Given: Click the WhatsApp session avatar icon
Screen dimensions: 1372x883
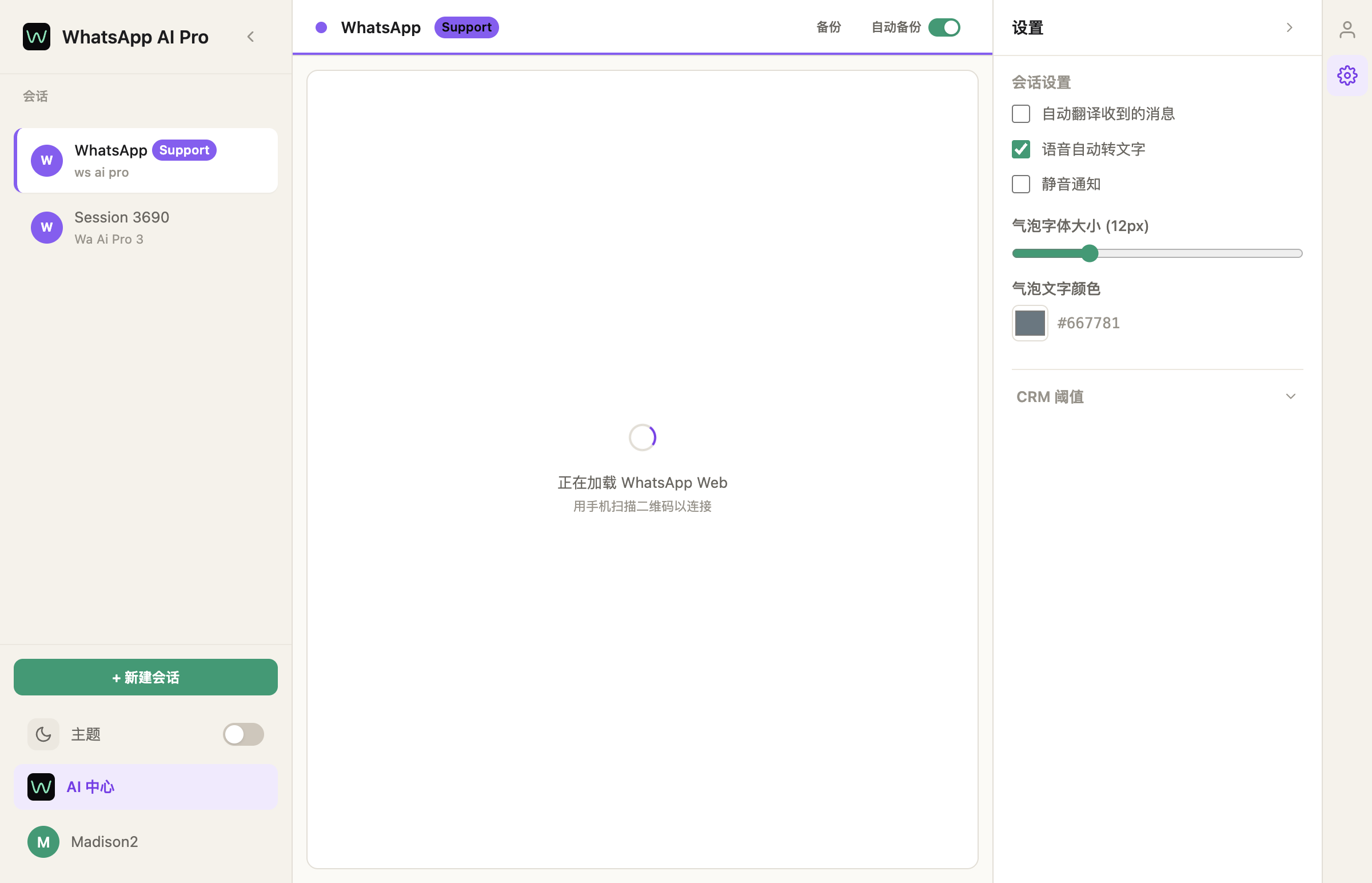Looking at the screenshot, I should coord(47,161).
